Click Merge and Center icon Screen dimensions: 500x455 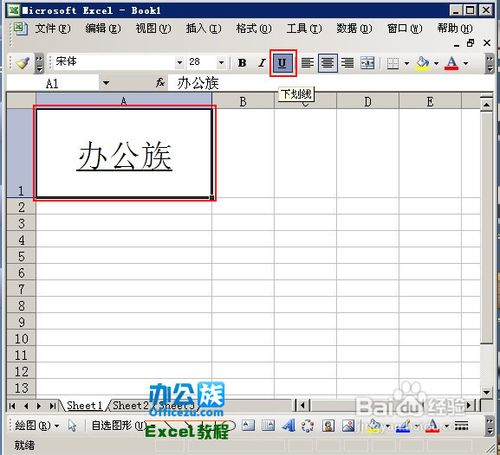[x=367, y=63]
